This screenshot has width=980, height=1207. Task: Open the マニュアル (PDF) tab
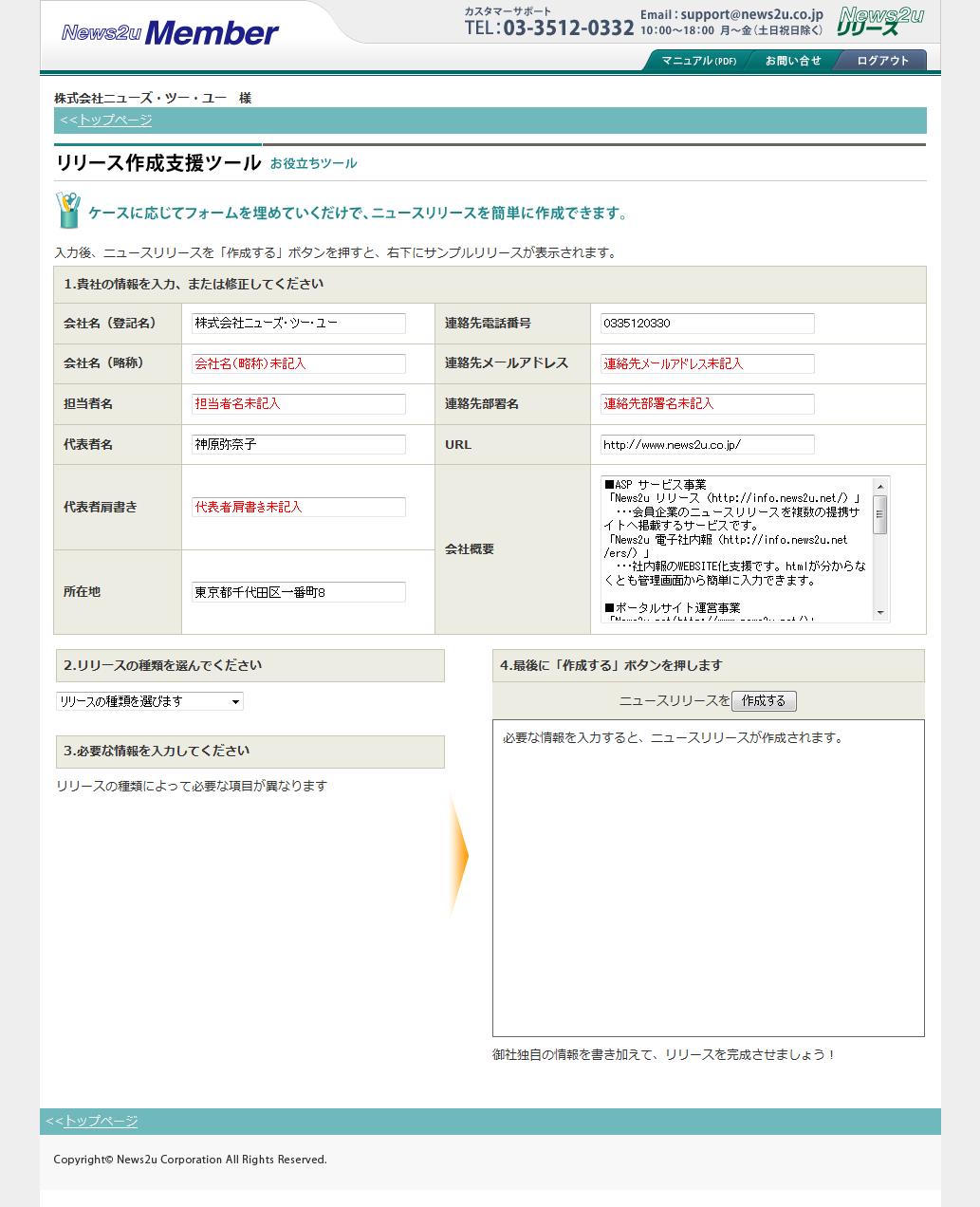pyautogui.click(x=698, y=61)
